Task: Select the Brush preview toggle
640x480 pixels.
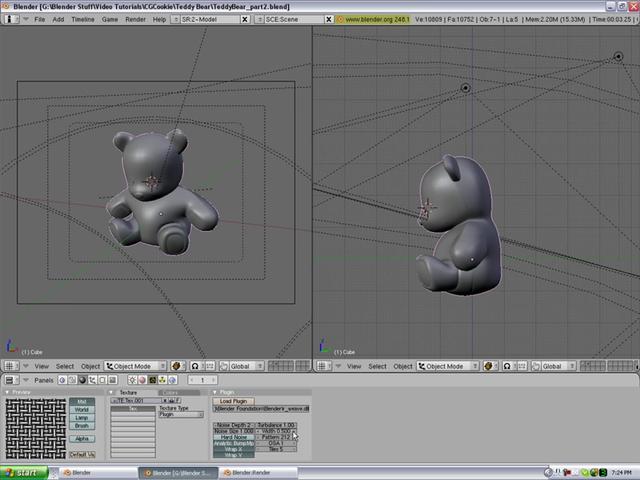Action: [82, 426]
